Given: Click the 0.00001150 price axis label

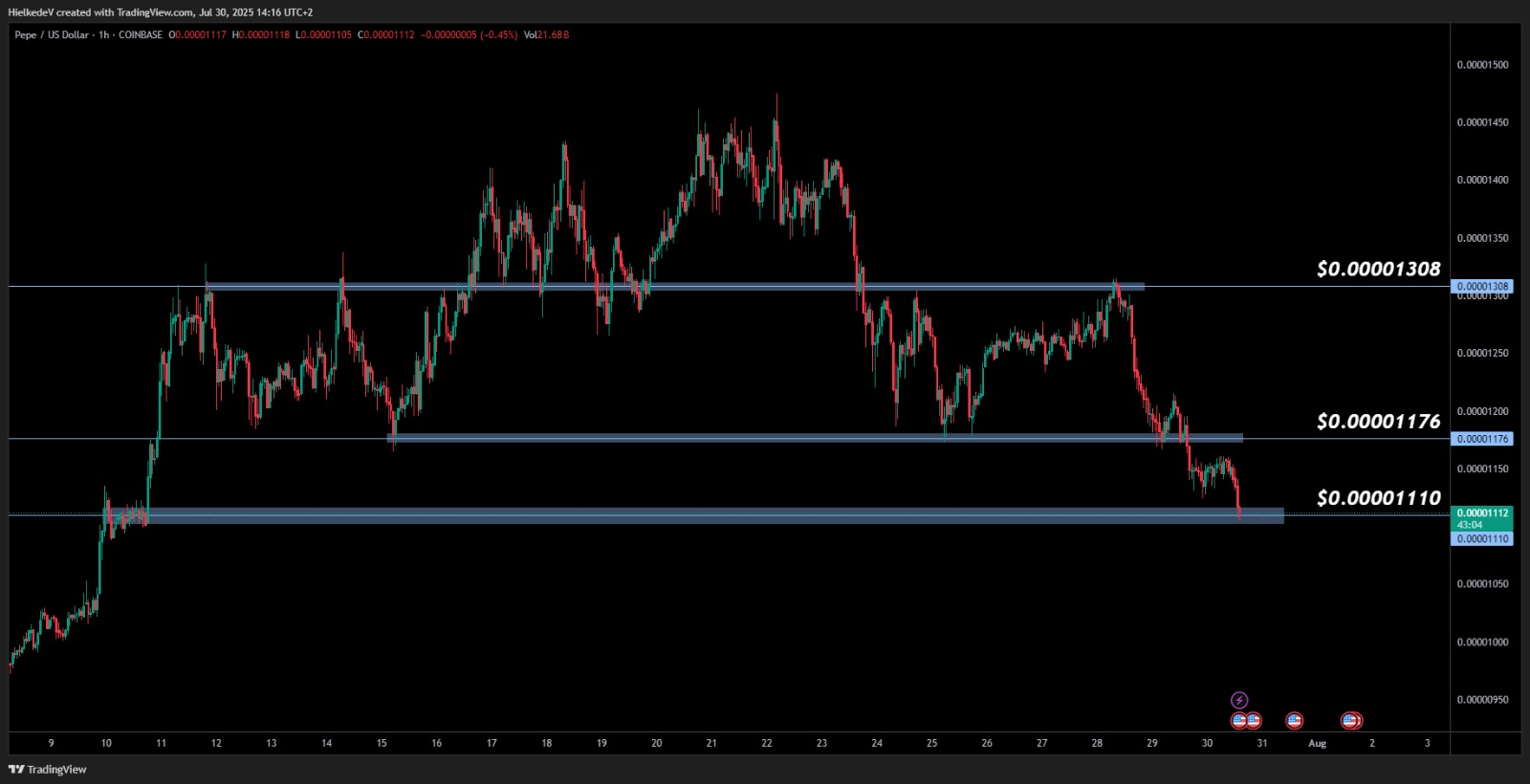Looking at the screenshot, I should 1482,468.
